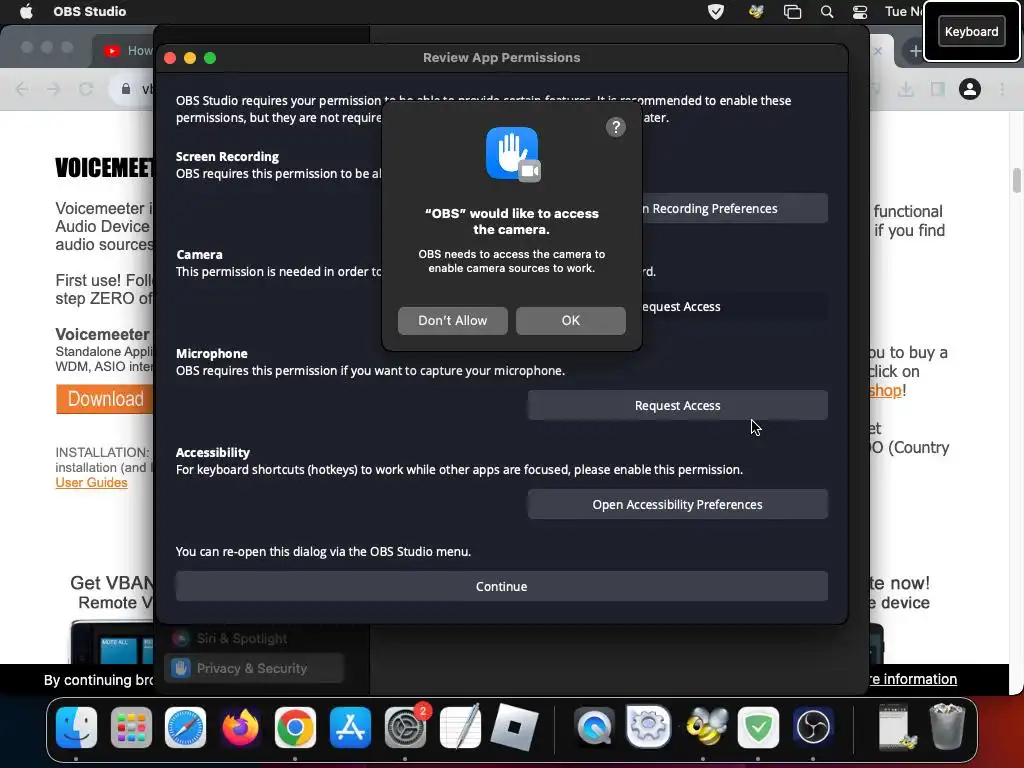Toggle Chrome side panel icon

938,89
